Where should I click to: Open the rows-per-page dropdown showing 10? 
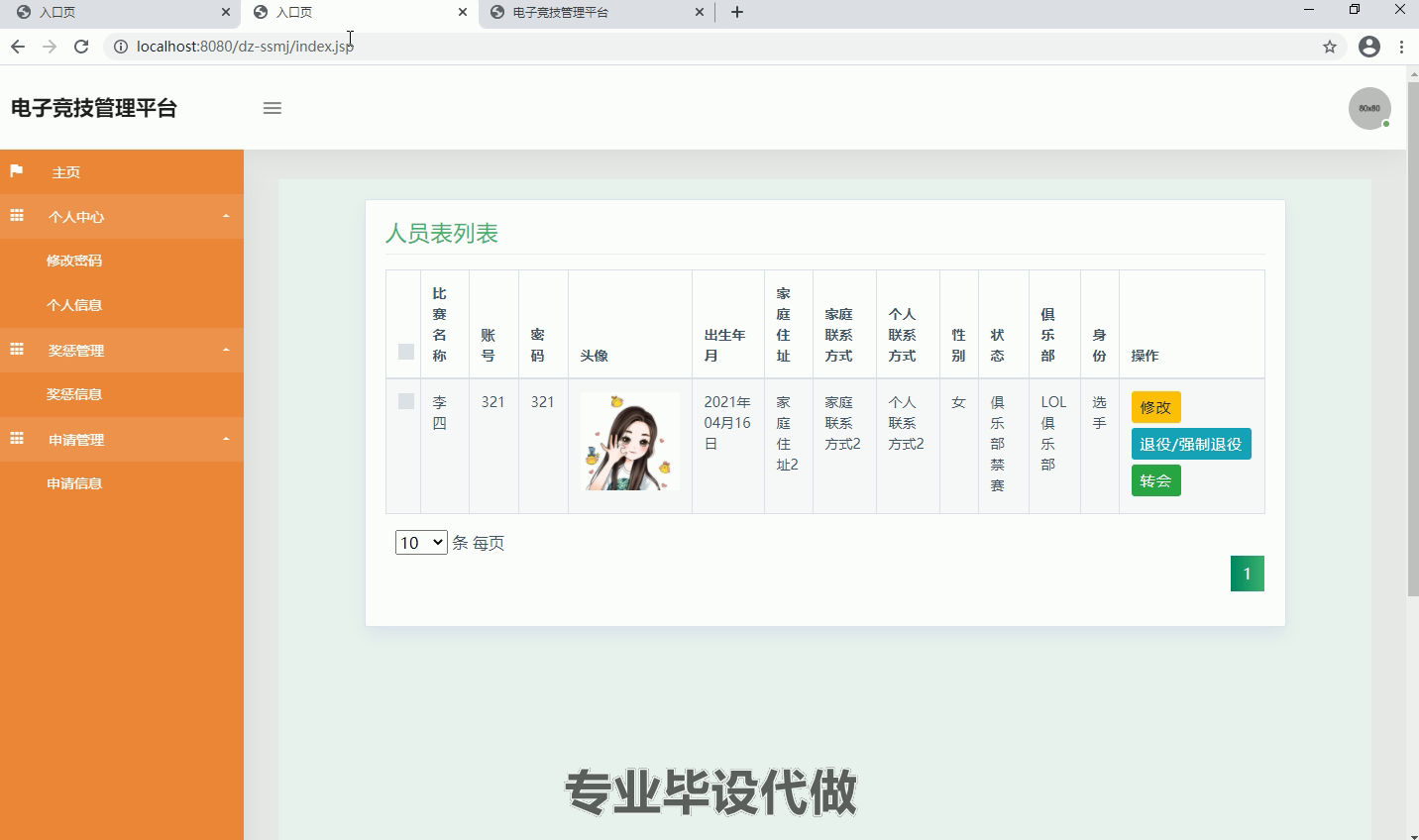tap(421, 543)
